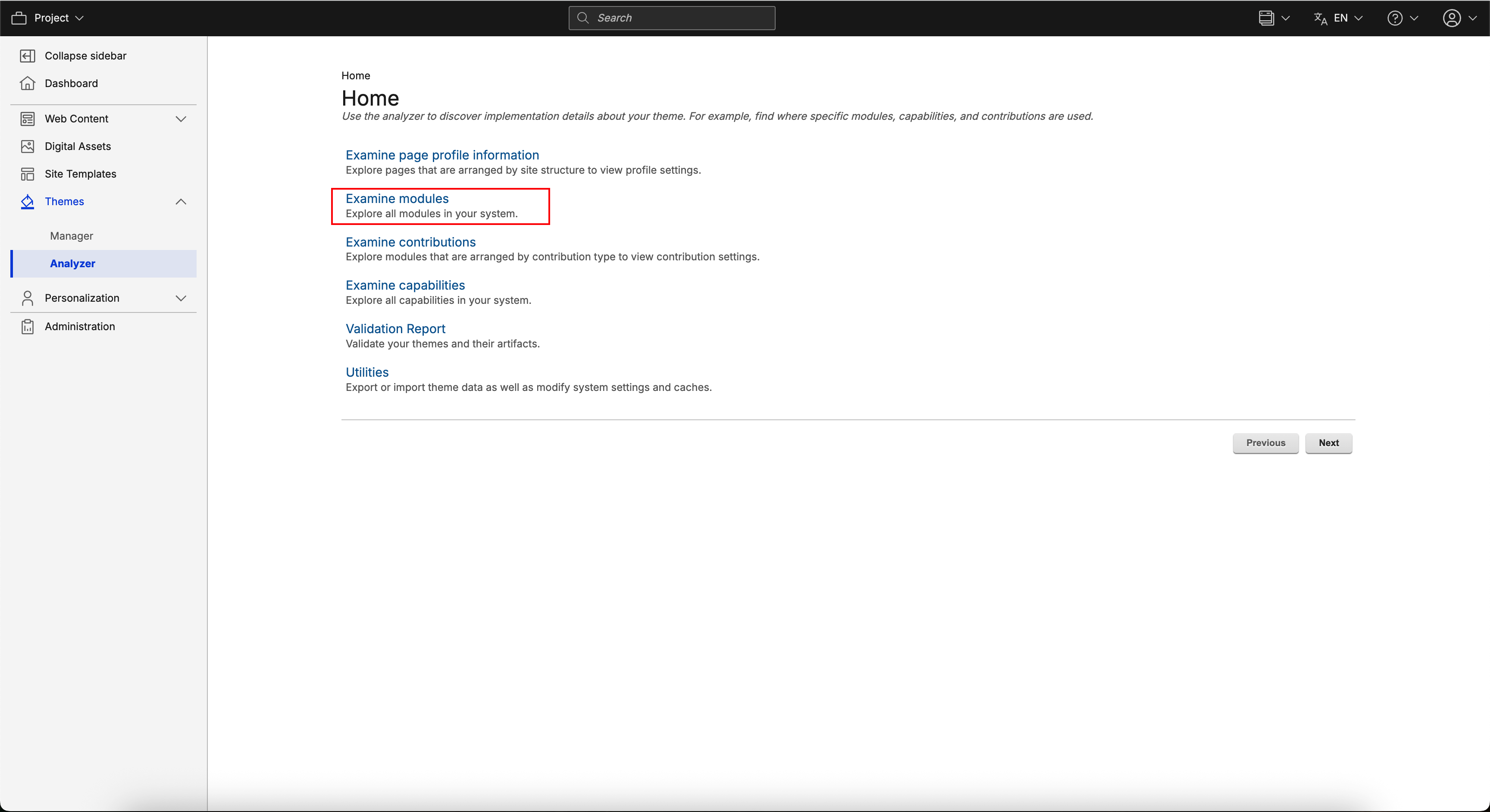Click the Project briefcase icon
The width and height of the screenshot is (1490, 812).
click(19, 18)
